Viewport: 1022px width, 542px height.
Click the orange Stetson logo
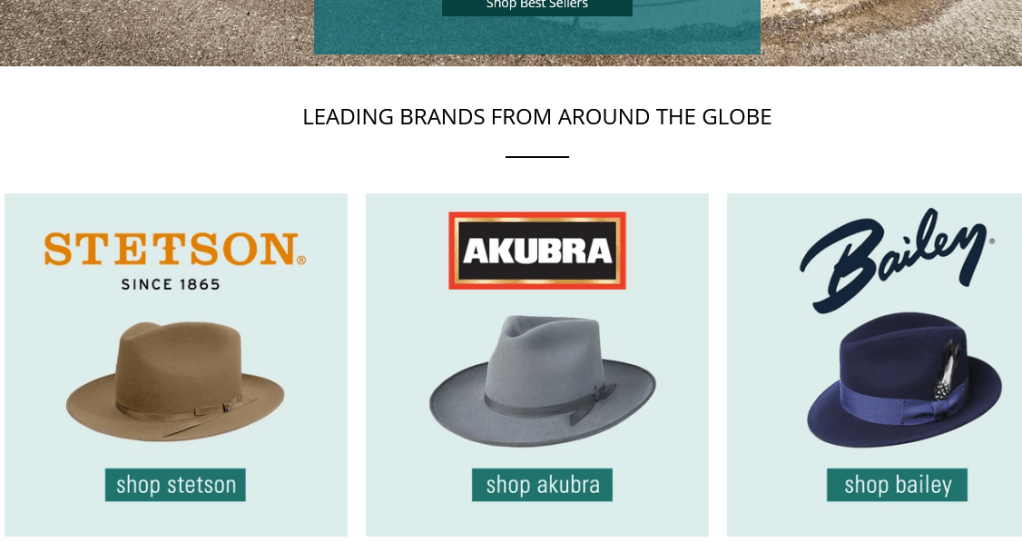175,249
